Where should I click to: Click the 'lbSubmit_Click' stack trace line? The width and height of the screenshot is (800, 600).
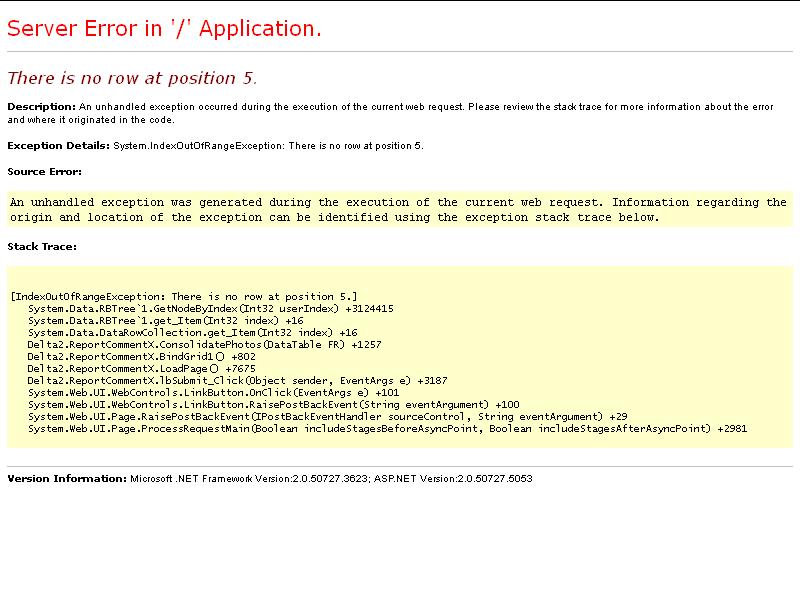[237, 381]
